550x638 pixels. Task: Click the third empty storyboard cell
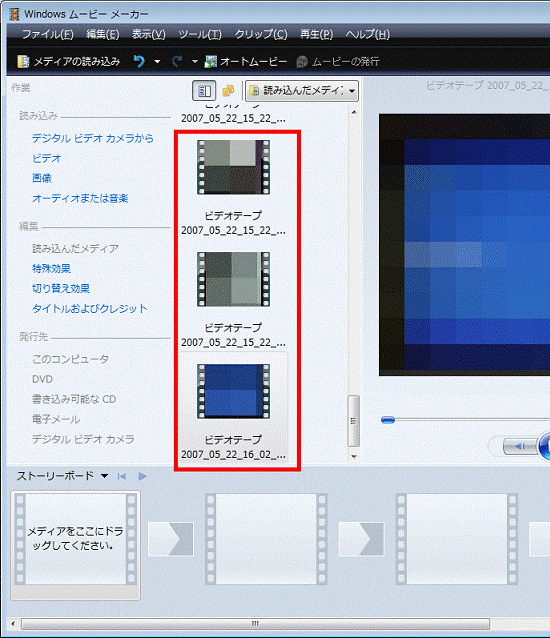(x=457, y=539)
